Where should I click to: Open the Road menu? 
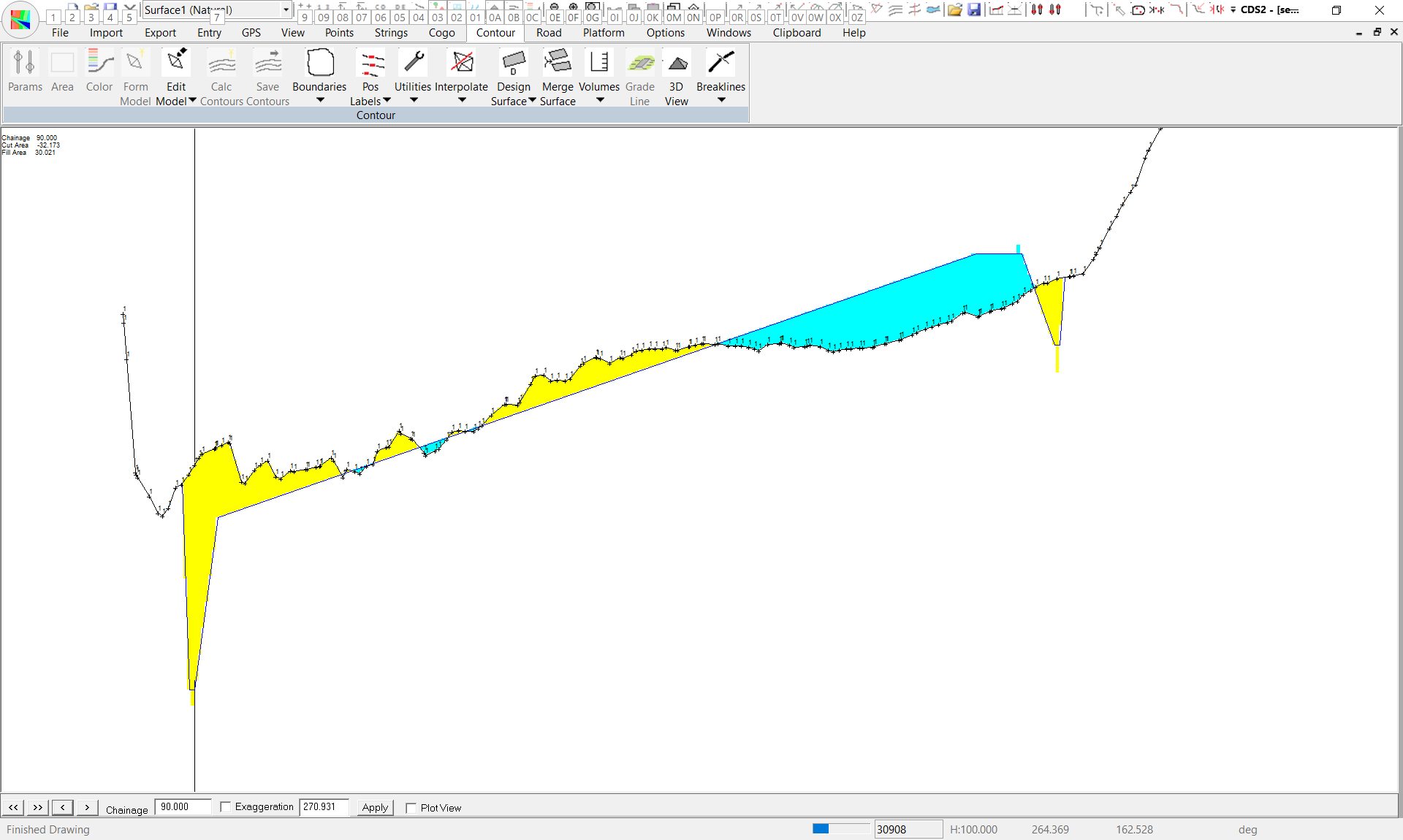click(x=548, y=33)
